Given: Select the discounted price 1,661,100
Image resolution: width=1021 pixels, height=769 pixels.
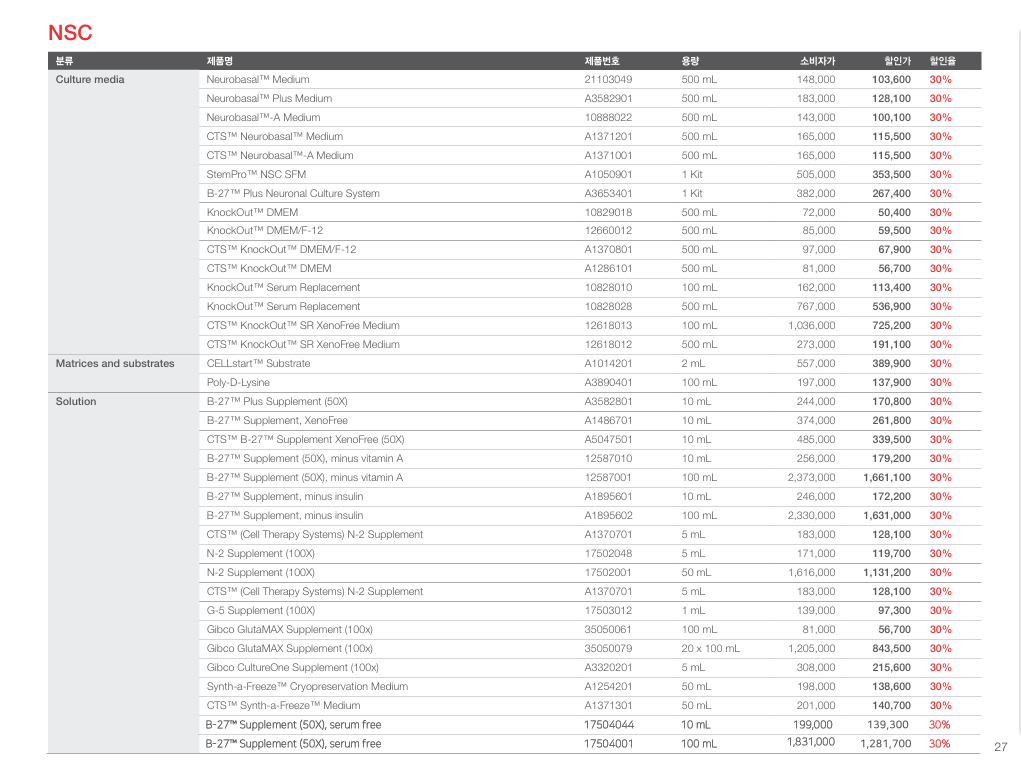Looking at the screenshot, I should (x=886, y=478).
